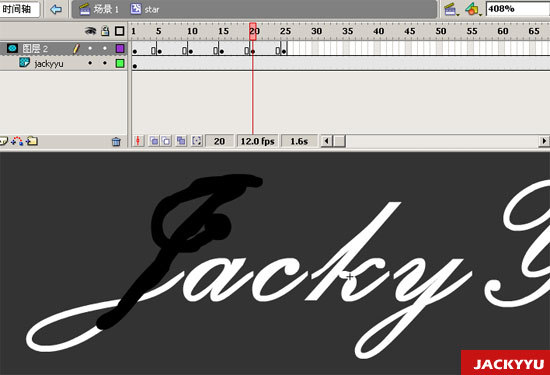This screenshot has height=375, width=550.
Task: Delete layer with the trash icon
Action: (116, 141)
